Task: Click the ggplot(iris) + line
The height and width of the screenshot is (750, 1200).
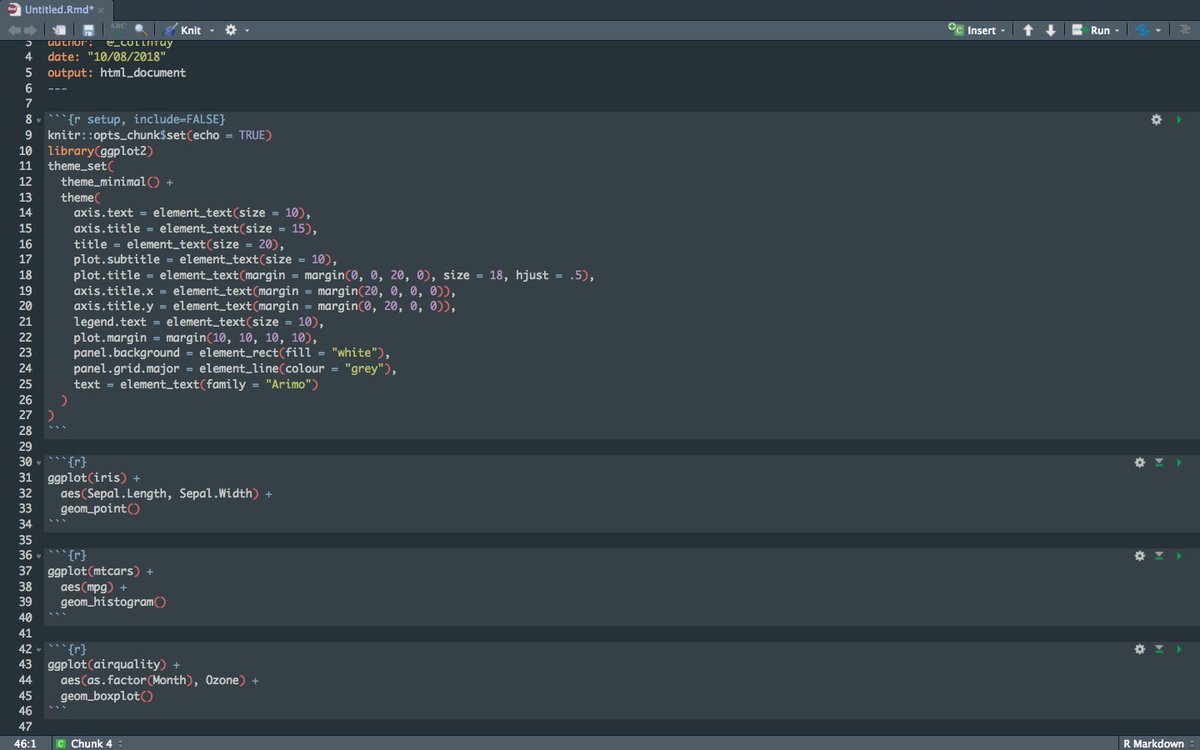Action: click(x=94, y=478)
